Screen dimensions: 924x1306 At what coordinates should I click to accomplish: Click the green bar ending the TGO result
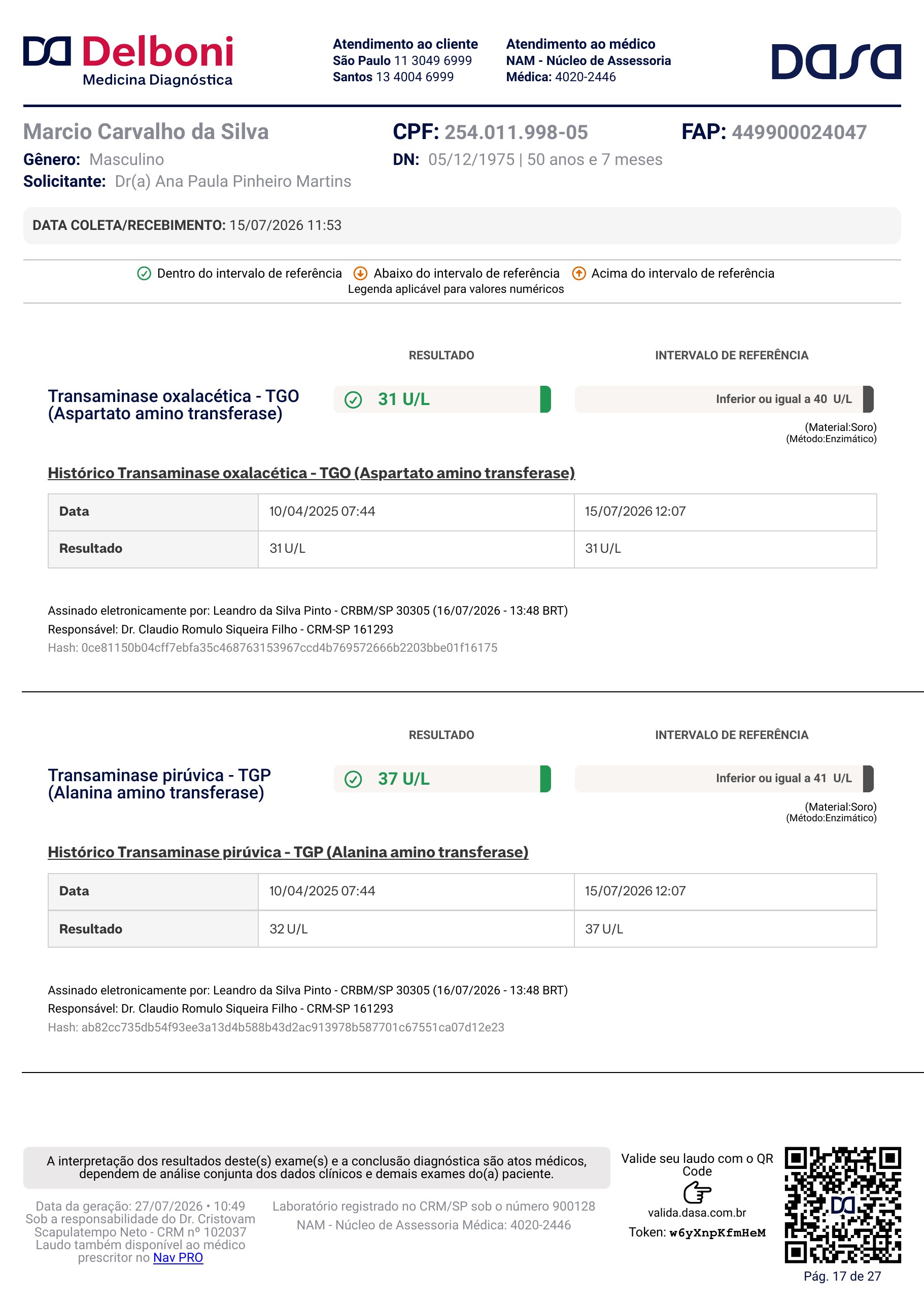coord(545,399)
